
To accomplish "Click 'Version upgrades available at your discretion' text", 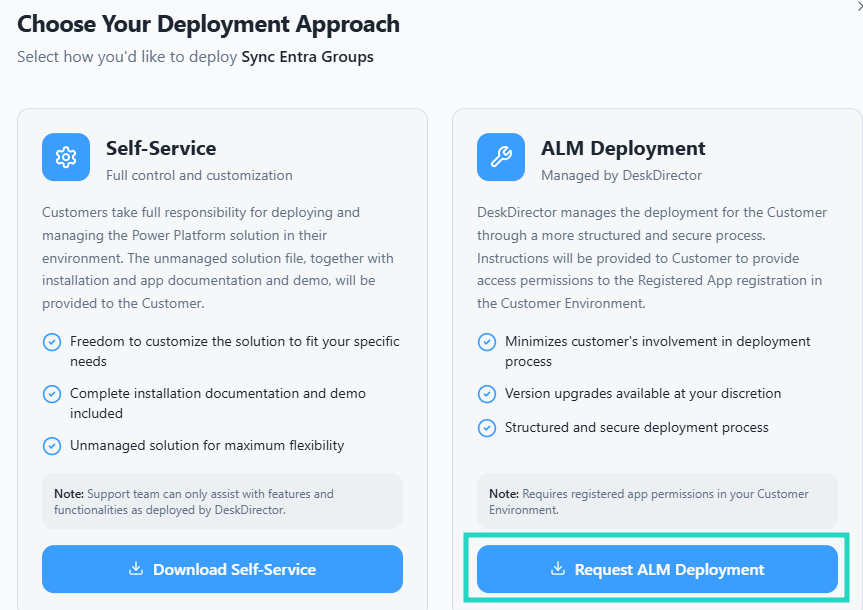I will coord(643,393).
